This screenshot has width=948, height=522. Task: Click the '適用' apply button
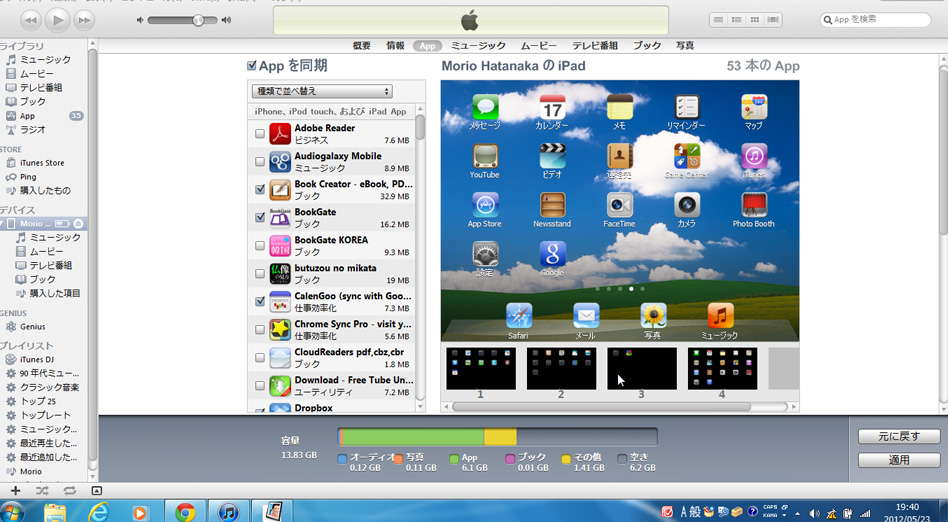coord(899,460)
